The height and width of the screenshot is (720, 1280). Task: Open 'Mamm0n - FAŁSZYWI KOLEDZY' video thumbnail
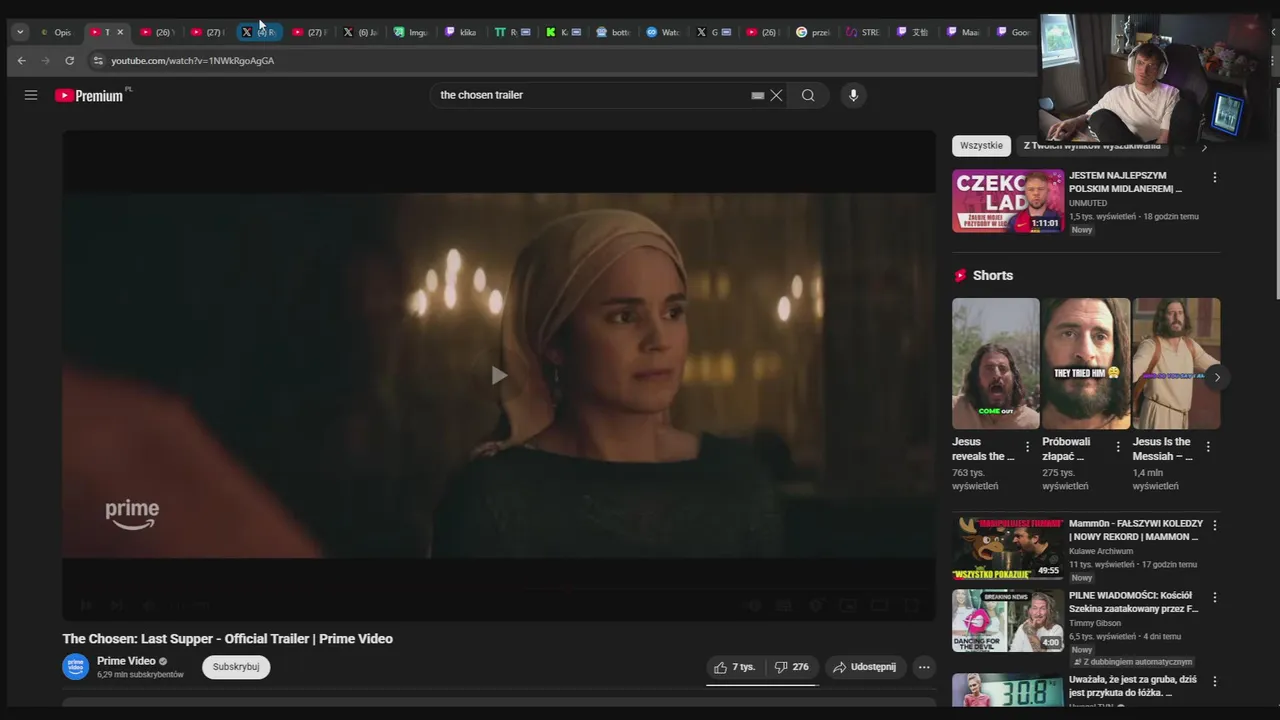click(1008, 549)
